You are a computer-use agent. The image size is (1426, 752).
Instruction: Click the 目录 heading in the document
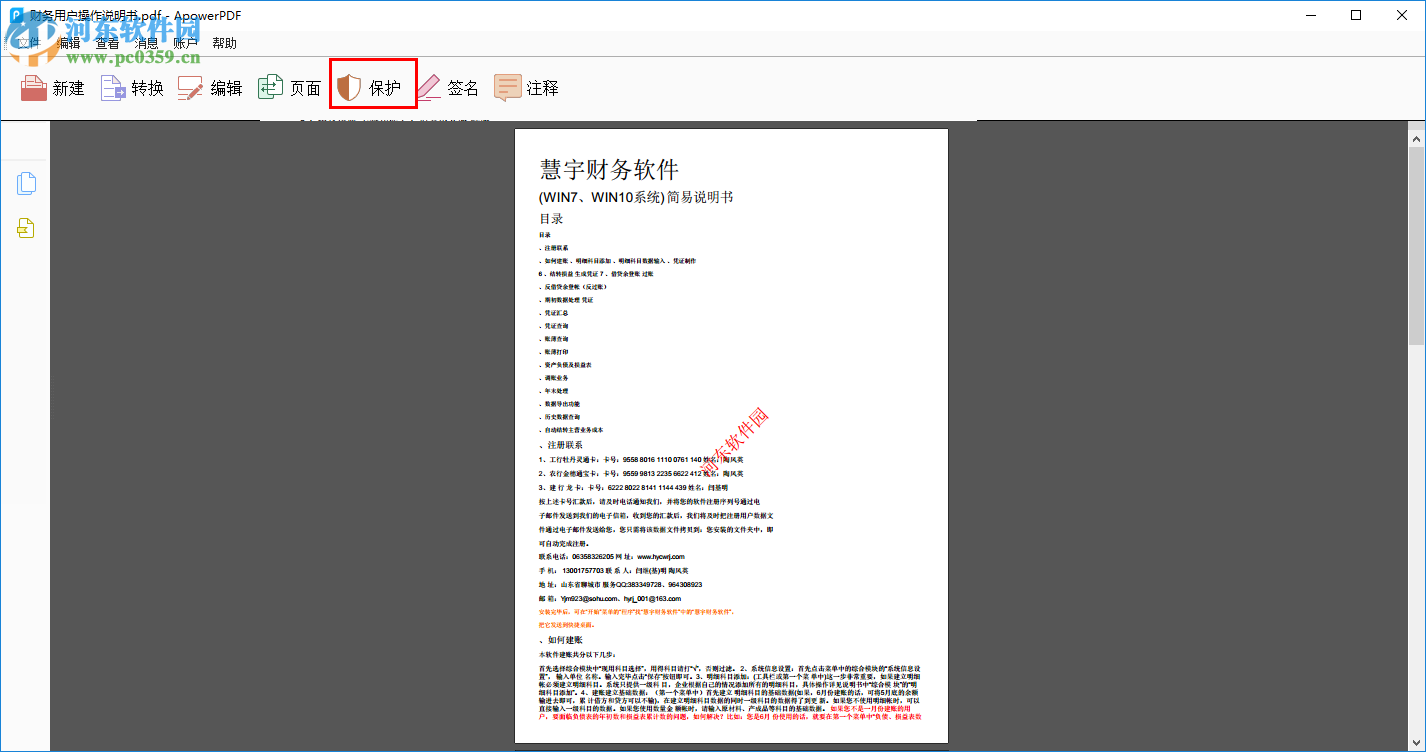(552, 218)
